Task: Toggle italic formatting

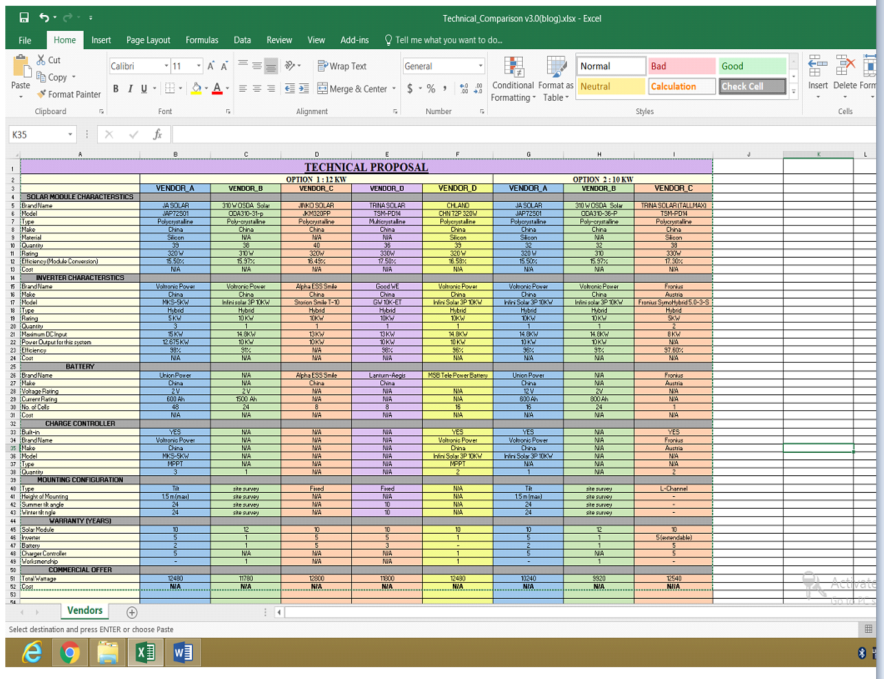Action: tap(130, 89)
